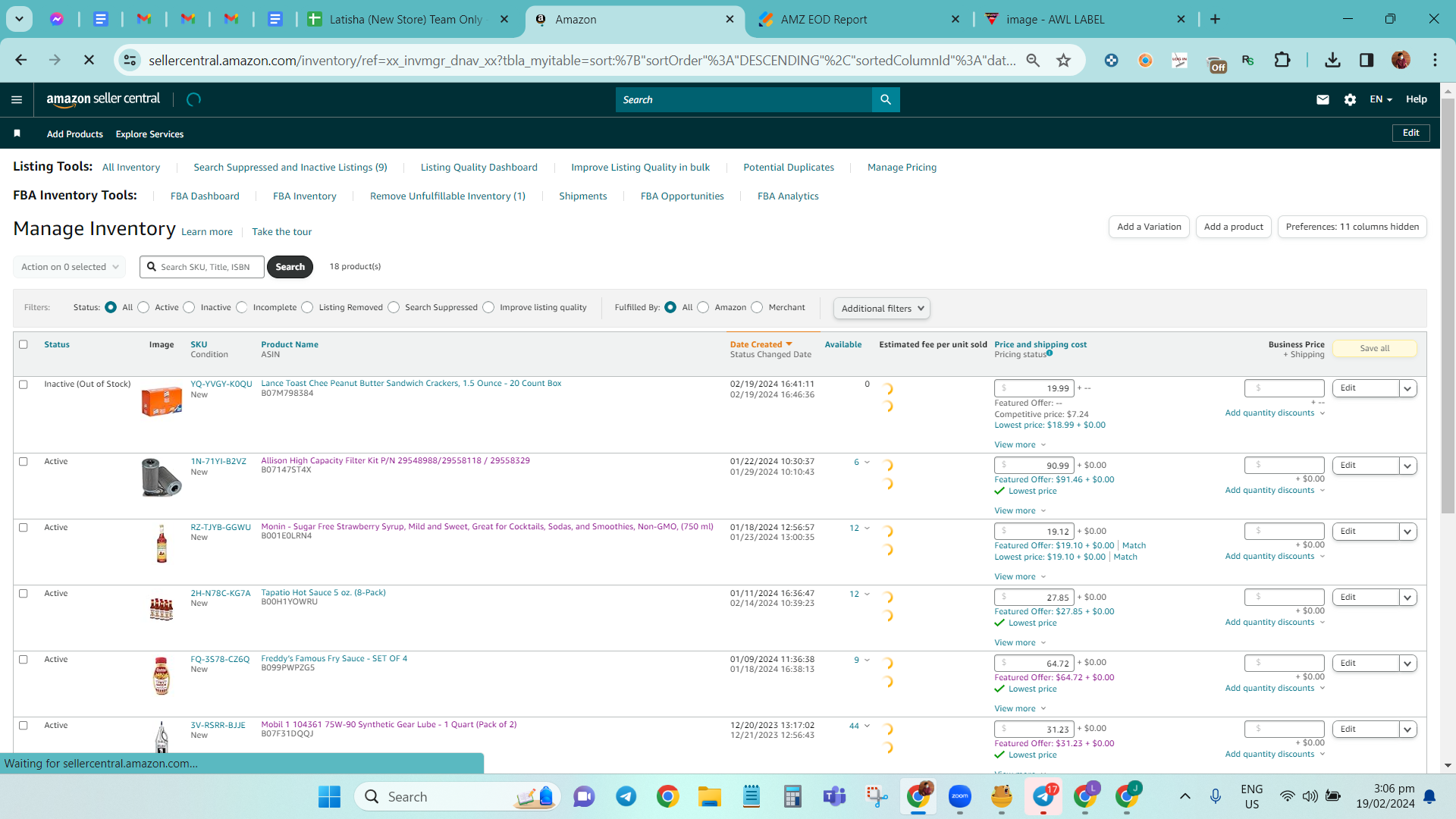
Task: Open the Shipments menu item
Action: click(583, 196)
